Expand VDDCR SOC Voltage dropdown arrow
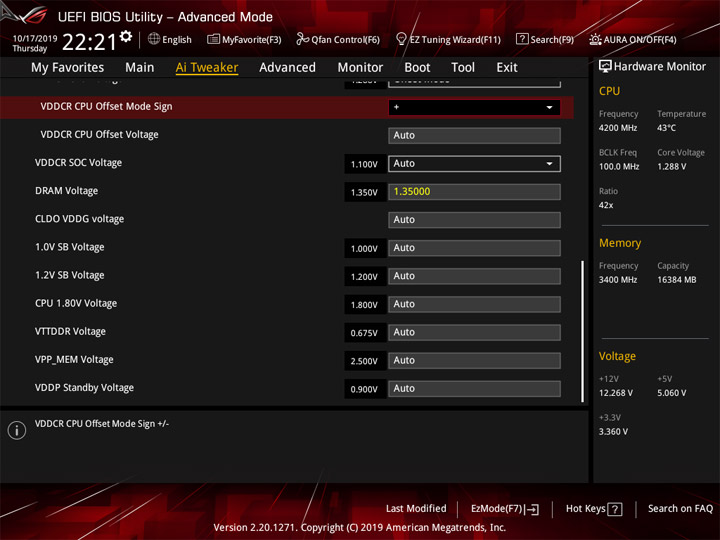 point(549,164)
